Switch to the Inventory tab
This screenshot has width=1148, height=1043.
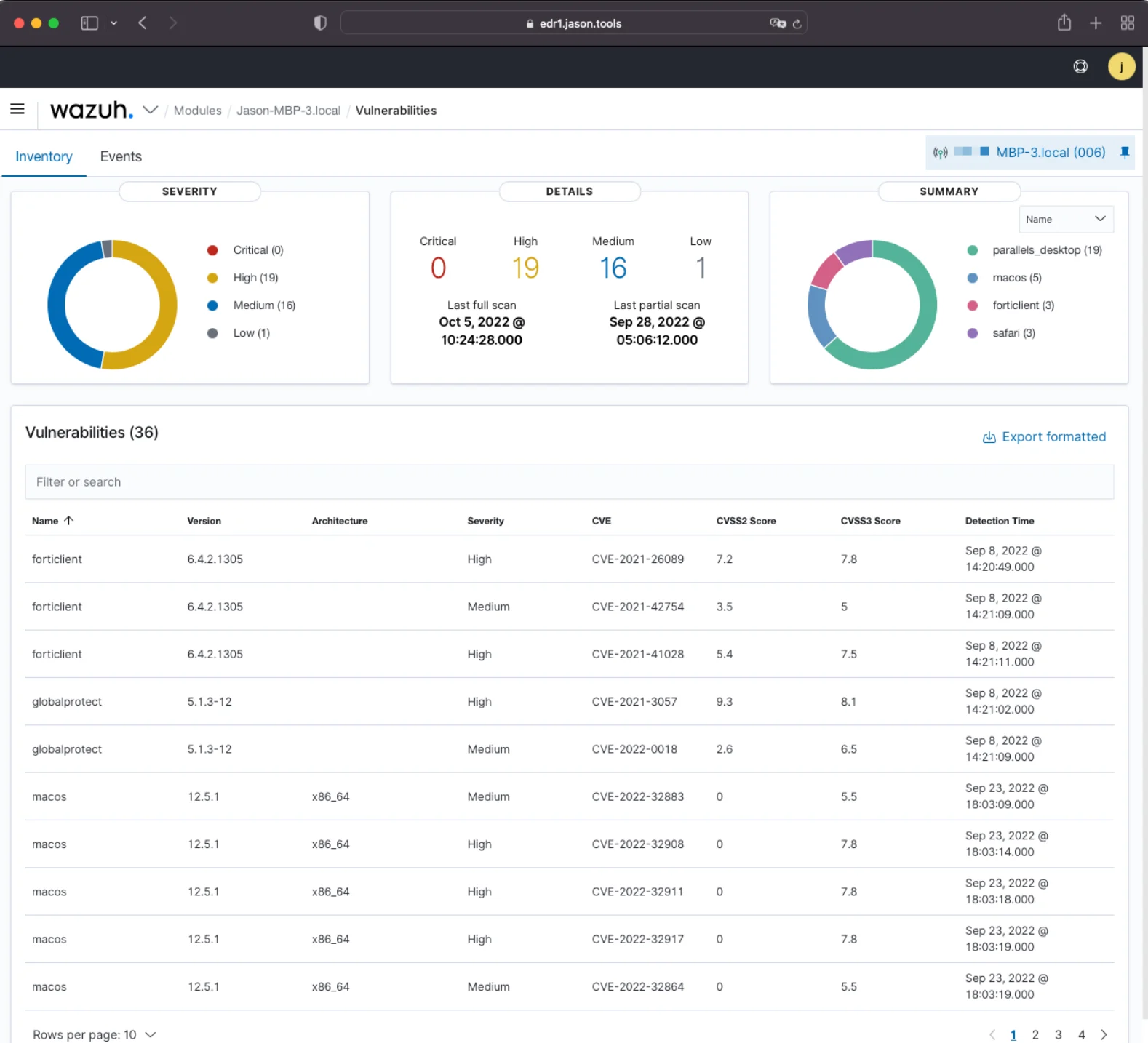coord(44,156)
